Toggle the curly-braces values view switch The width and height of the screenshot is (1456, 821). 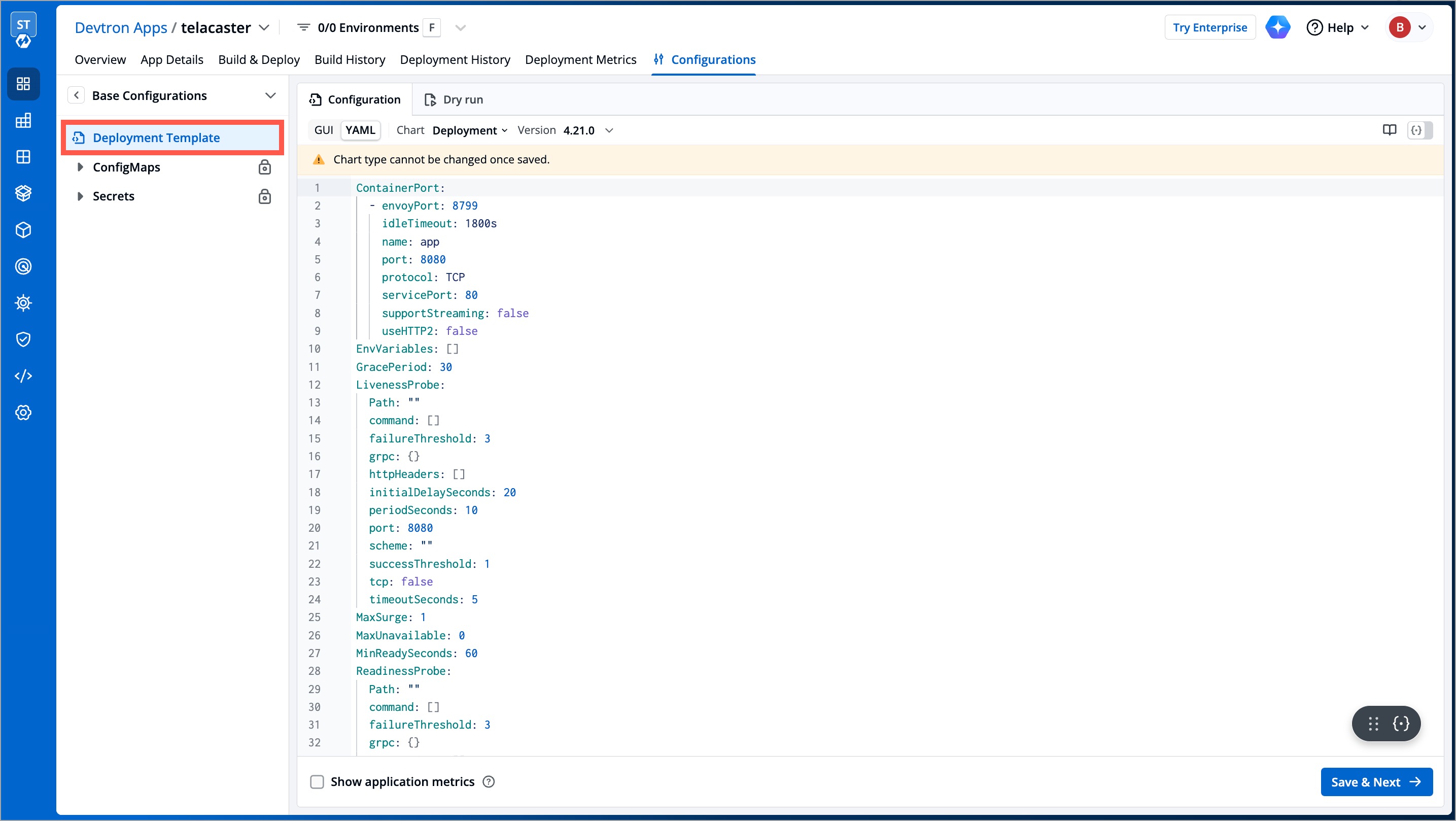pyautogui.click(x=1417, y=129)
